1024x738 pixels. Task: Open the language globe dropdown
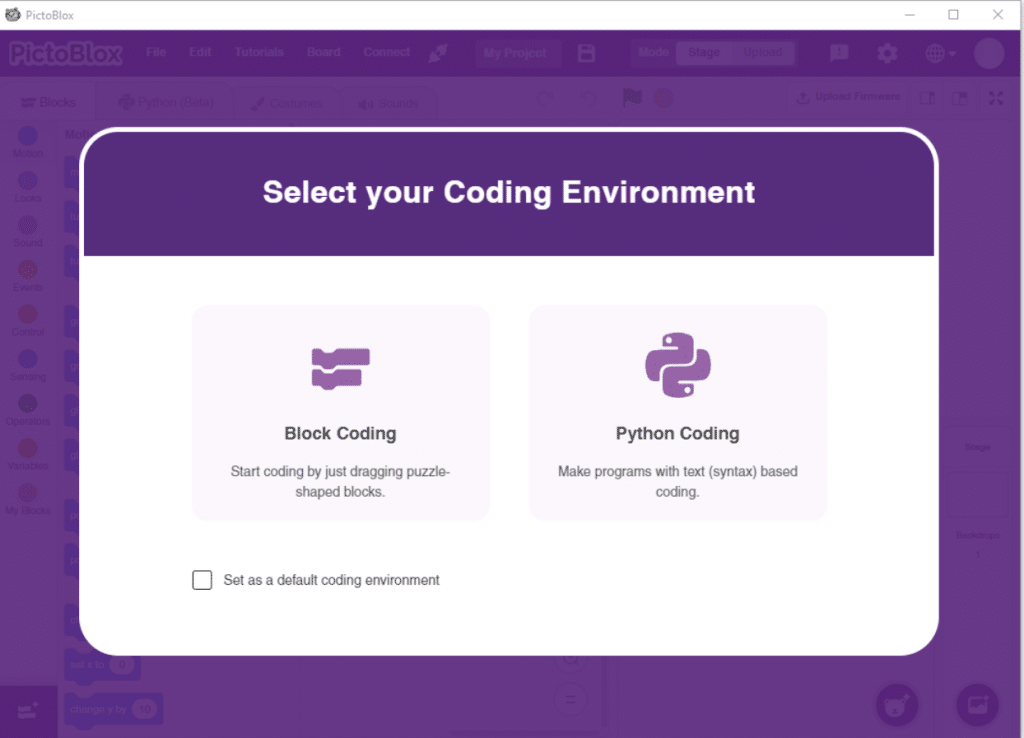940,53
